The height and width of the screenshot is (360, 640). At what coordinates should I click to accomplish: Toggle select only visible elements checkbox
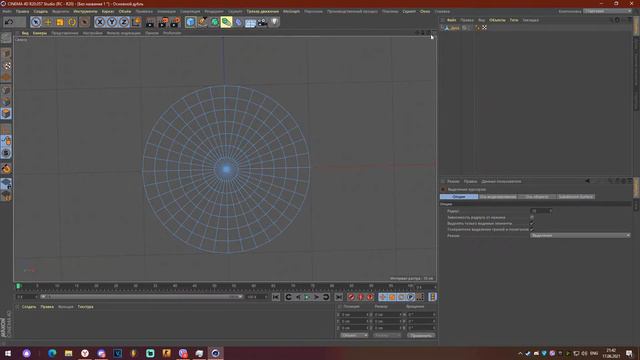[x=532, y=223]
